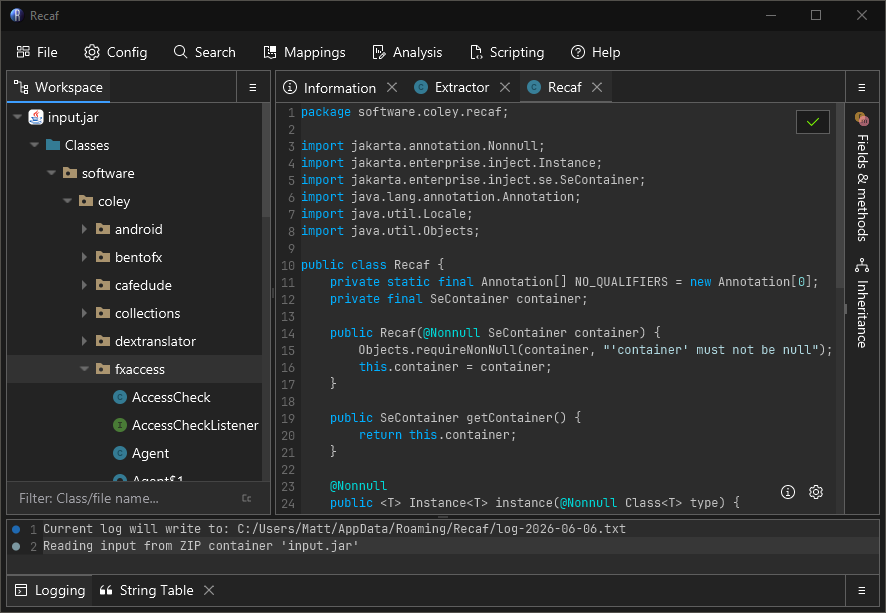Click the AccessCheck class icon
Image resolution: width=886 pixels, height=613 pixels.
coord(120,397)
